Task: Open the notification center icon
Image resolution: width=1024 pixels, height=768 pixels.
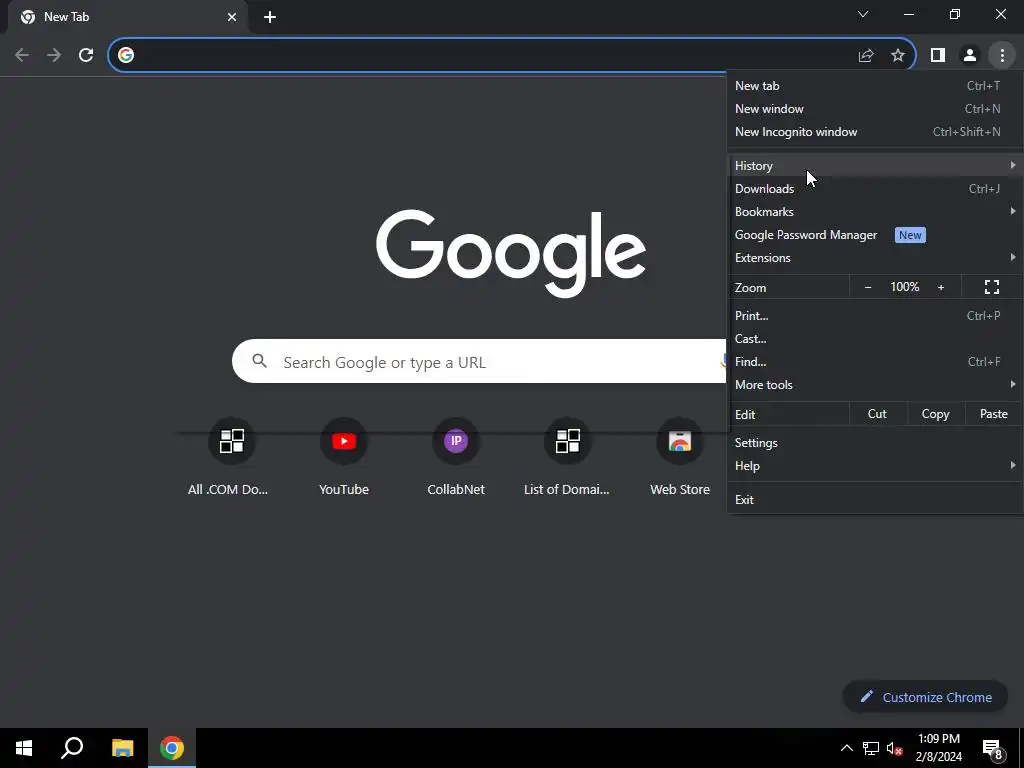Action: point(993,748)
